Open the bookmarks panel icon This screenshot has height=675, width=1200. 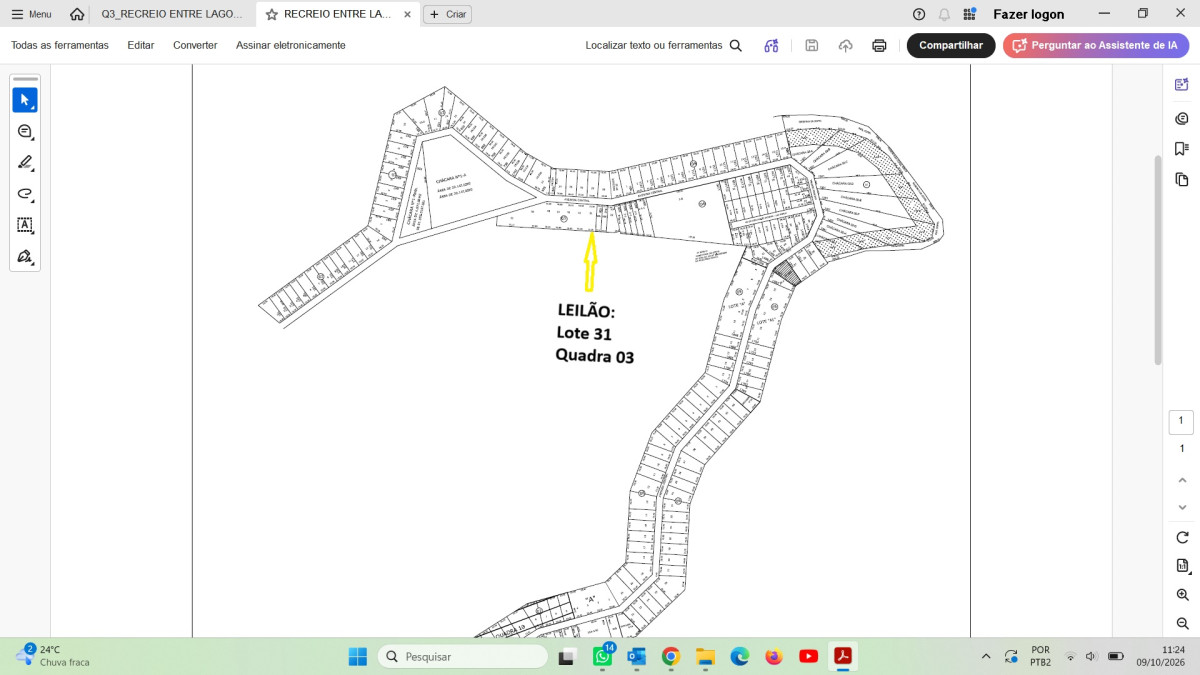click(x=1182, y=149)
